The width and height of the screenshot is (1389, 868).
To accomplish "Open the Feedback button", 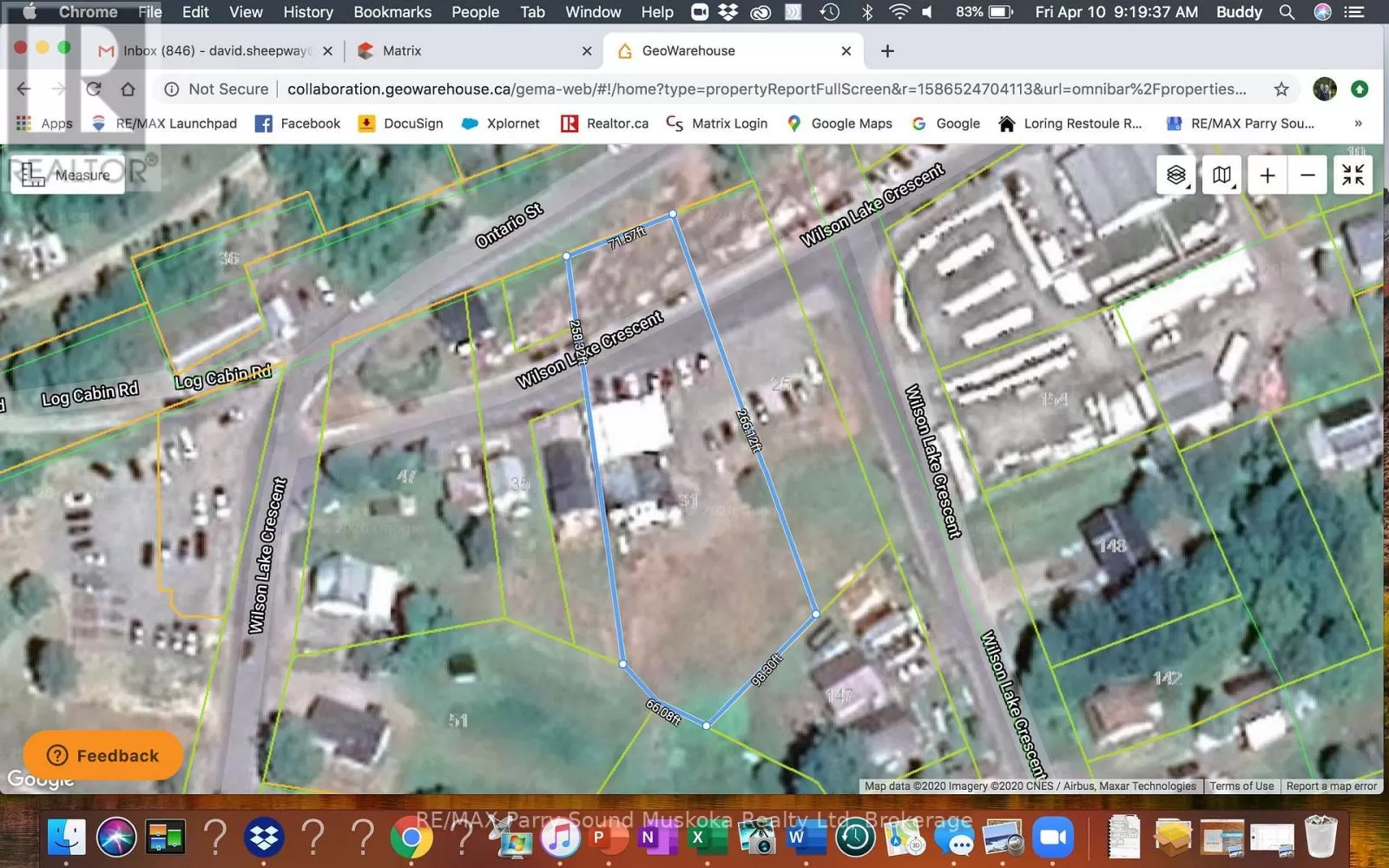I will click(x=103, y=755).
